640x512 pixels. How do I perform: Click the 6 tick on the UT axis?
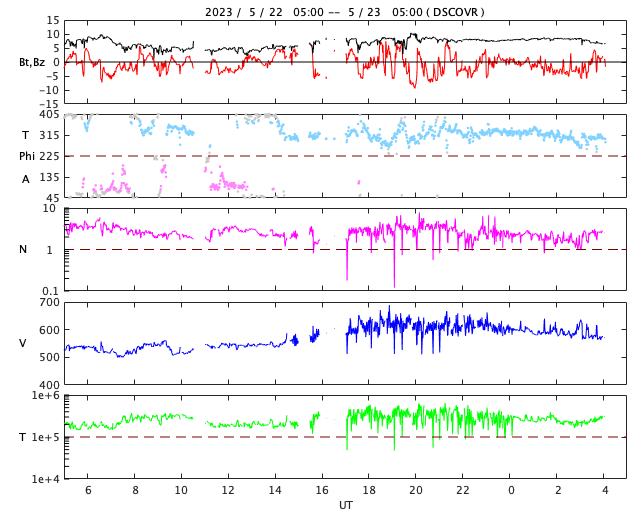88,490
